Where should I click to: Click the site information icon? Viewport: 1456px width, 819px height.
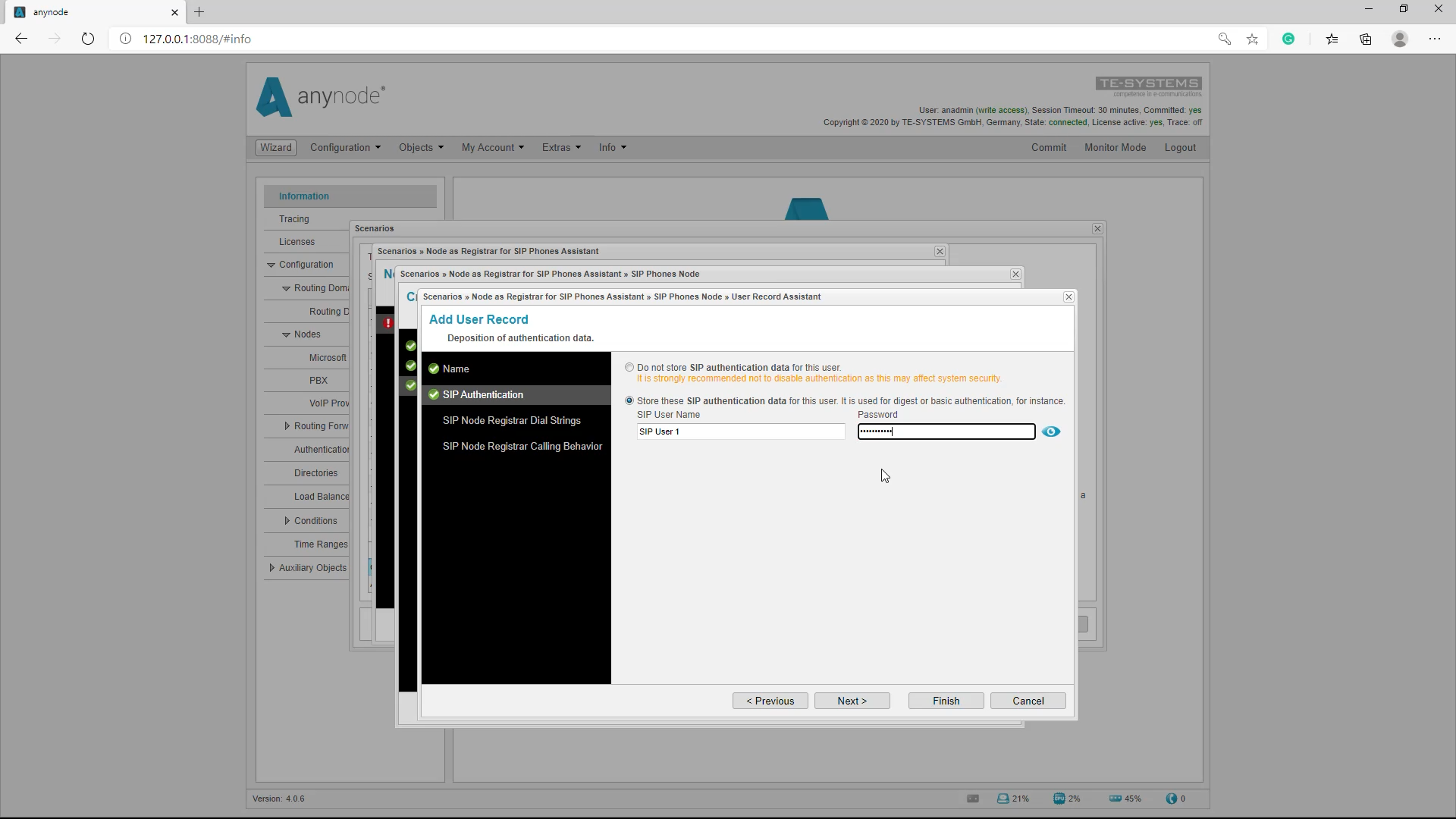point(126,39)
